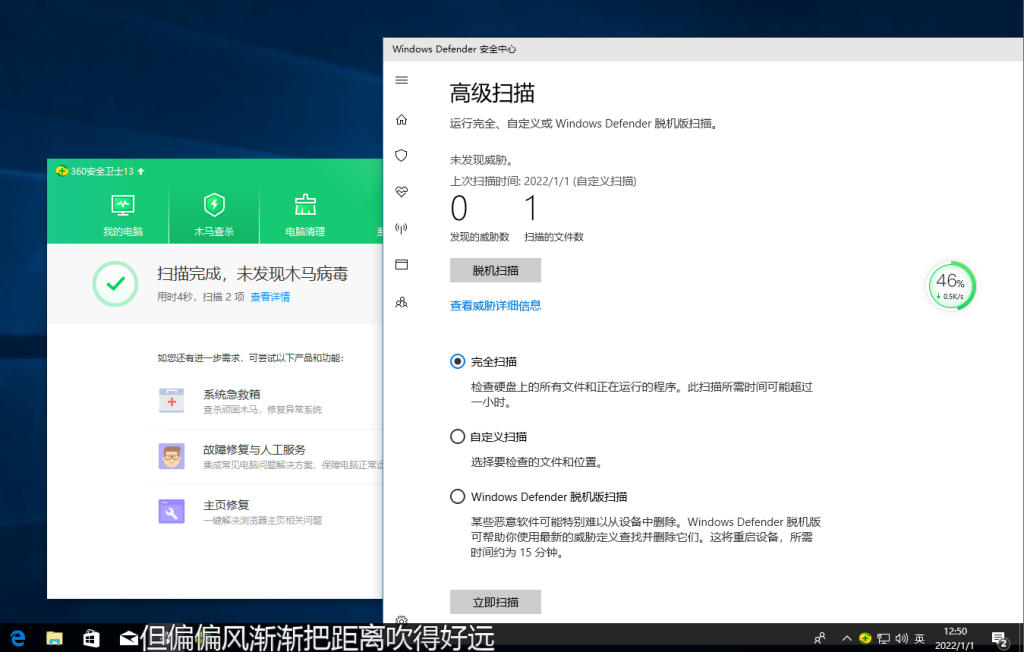The width and height of the screenshot is (1024, 652).
Task: Open 故障修复与人工服务 avatar icon
Action: coord(172,456)
